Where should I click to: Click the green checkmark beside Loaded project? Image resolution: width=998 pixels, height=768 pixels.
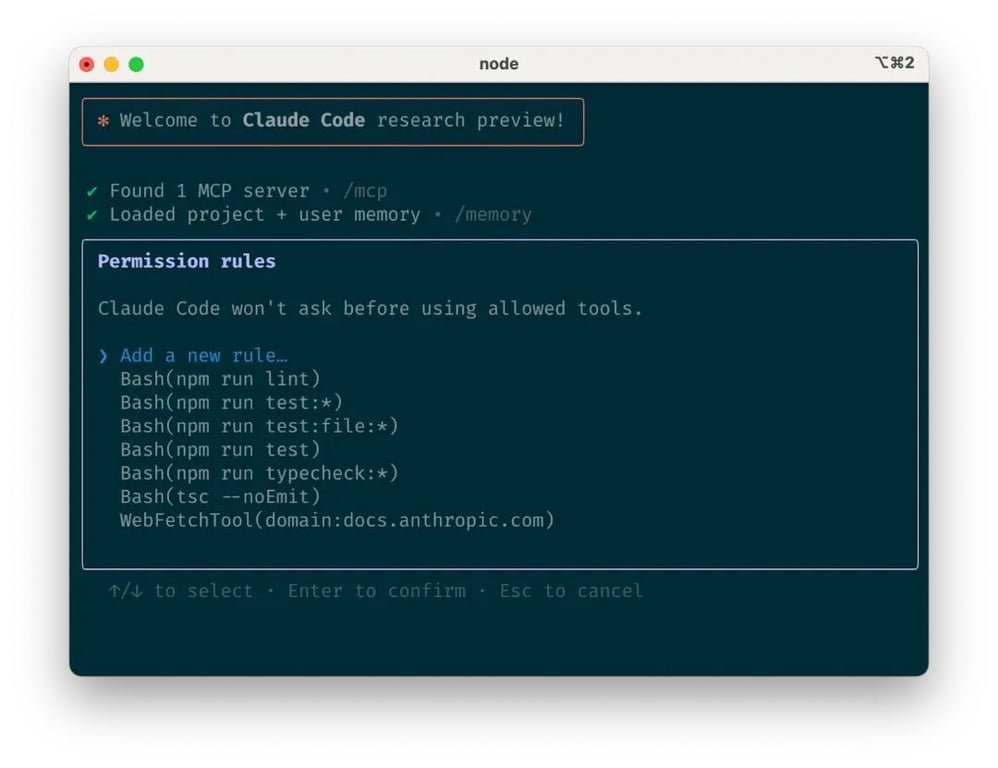point(92,215)
